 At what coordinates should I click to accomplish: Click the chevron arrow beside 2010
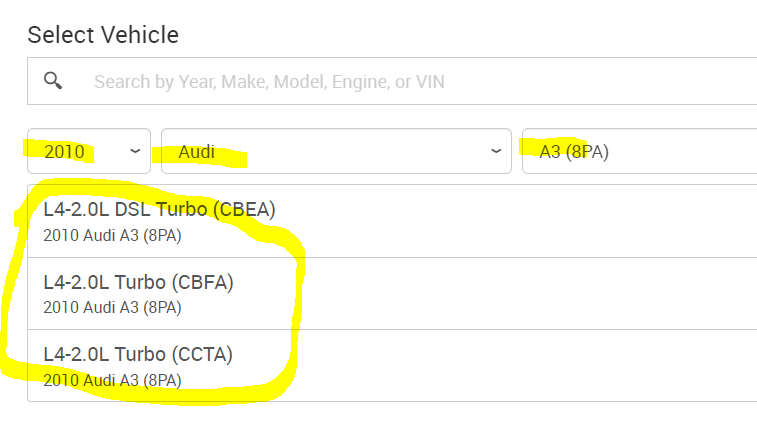[x=135, y=152]
